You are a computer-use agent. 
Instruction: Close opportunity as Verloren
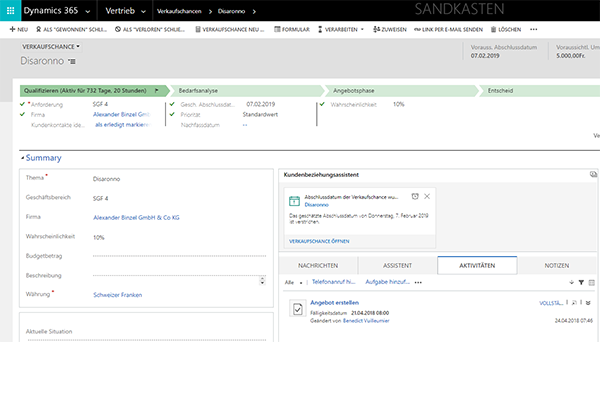coord(150,29)
